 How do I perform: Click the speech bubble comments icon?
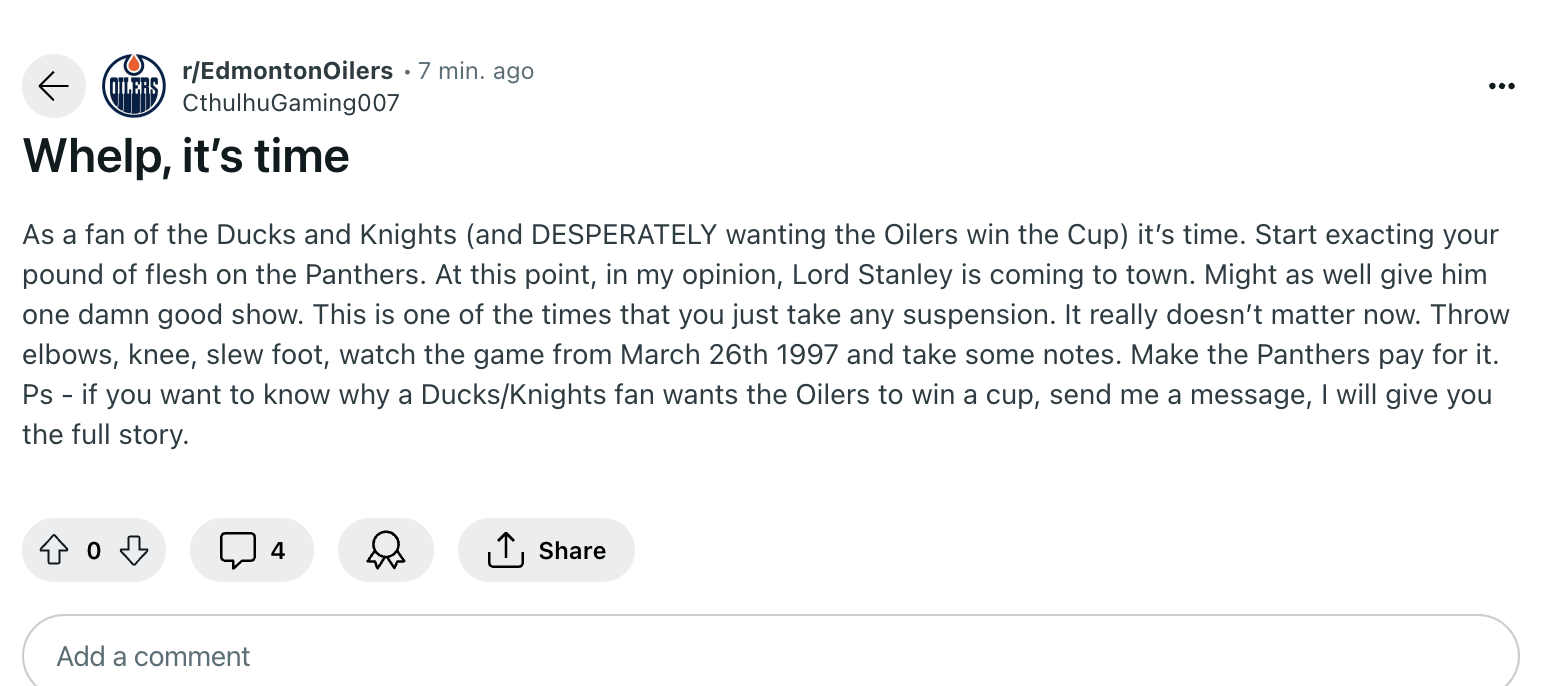click(237, 550)
